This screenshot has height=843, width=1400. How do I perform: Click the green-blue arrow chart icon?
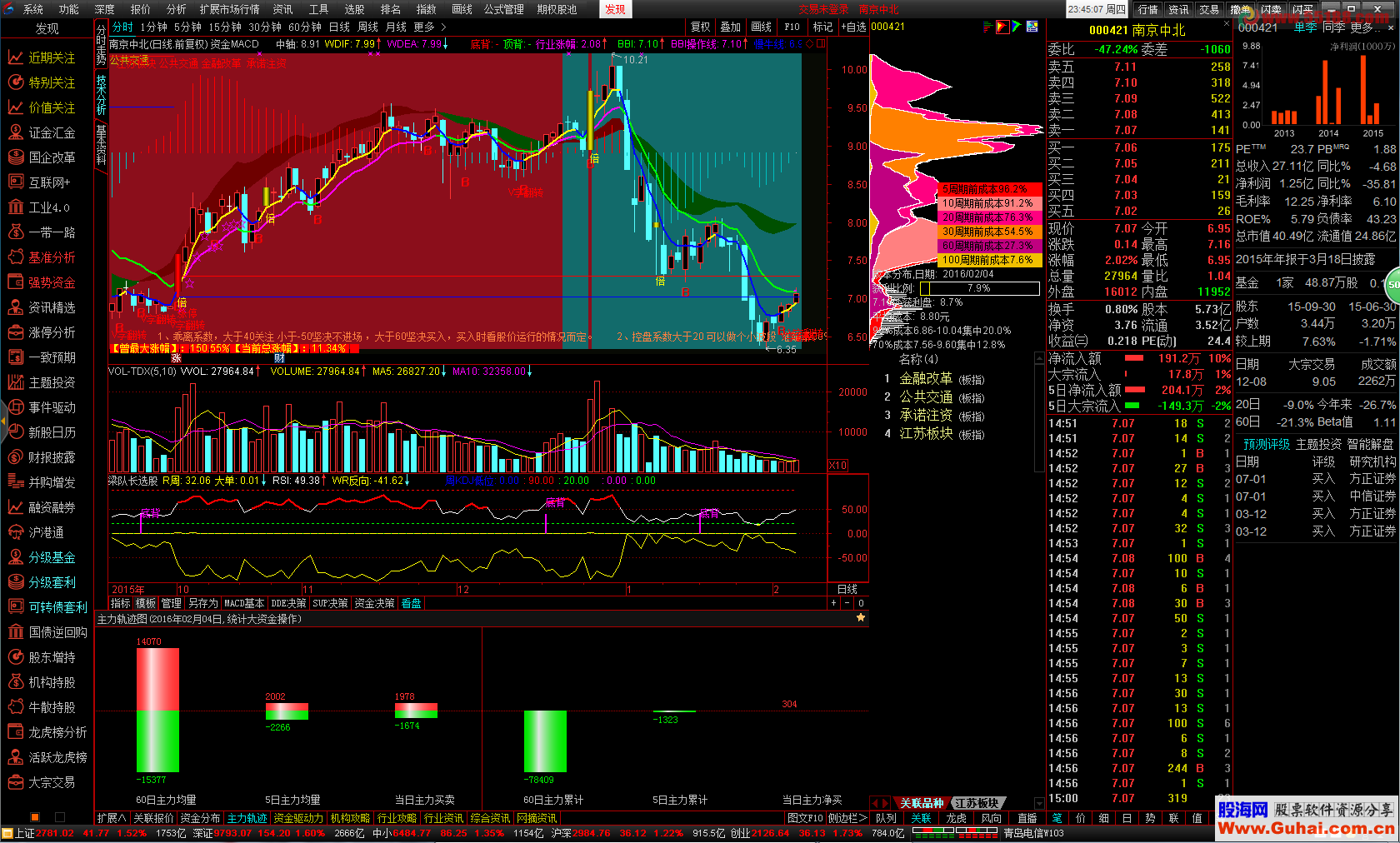(1017, 27)
